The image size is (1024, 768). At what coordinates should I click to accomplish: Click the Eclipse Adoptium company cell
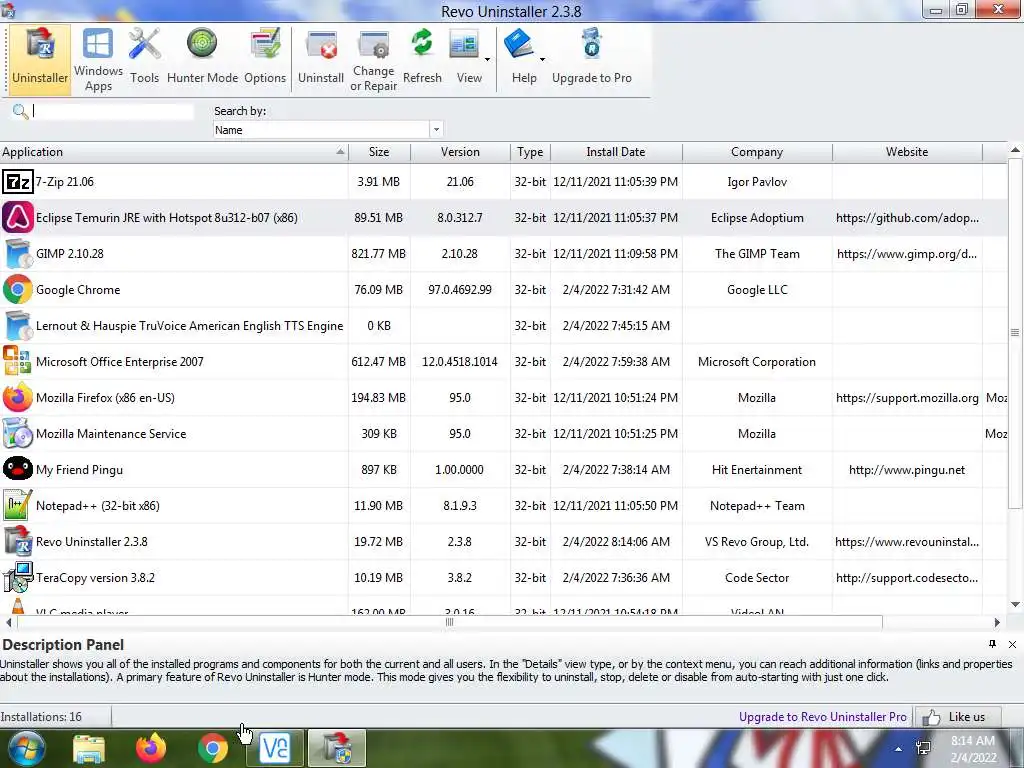(757, 217)
